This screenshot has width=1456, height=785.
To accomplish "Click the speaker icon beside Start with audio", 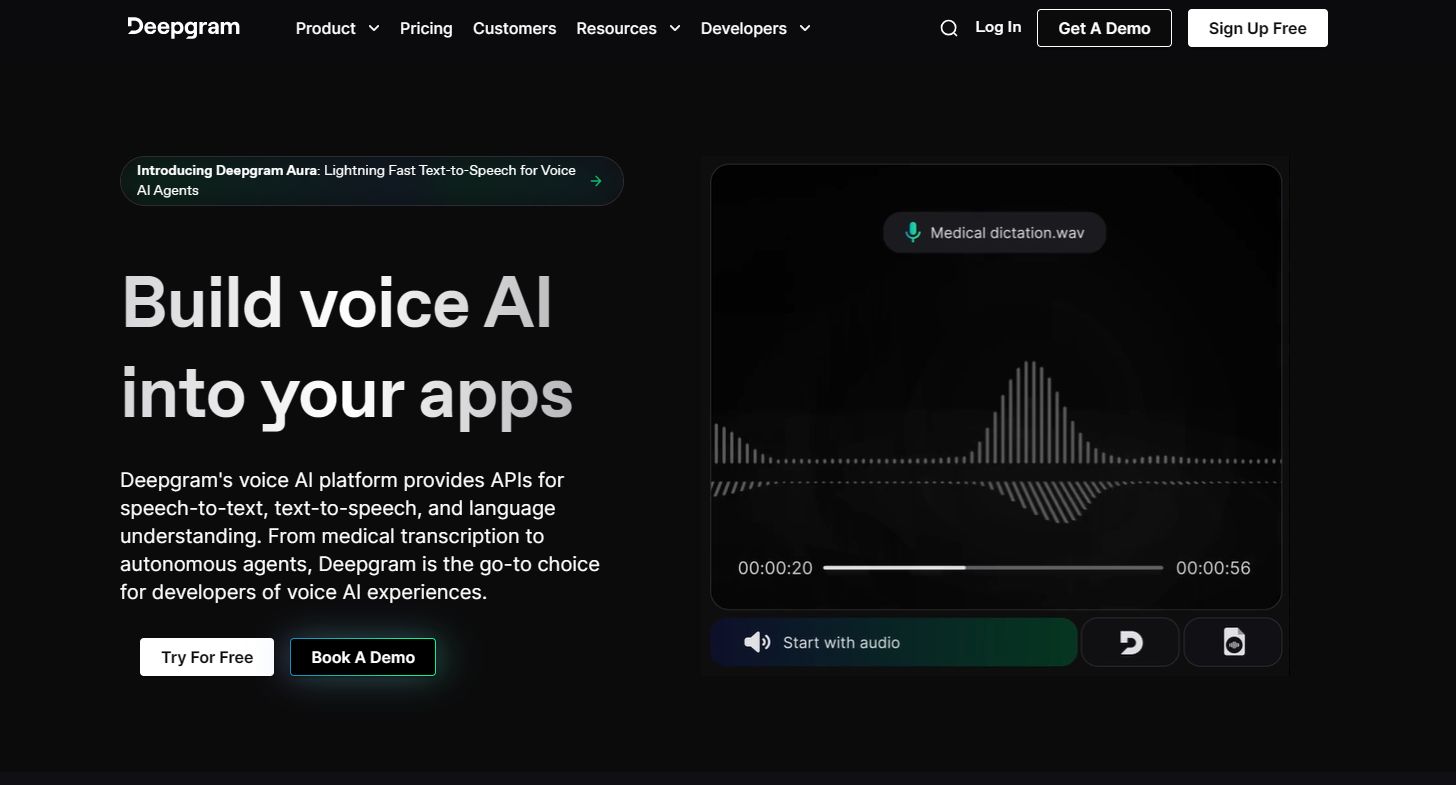I will pos(757,642).
